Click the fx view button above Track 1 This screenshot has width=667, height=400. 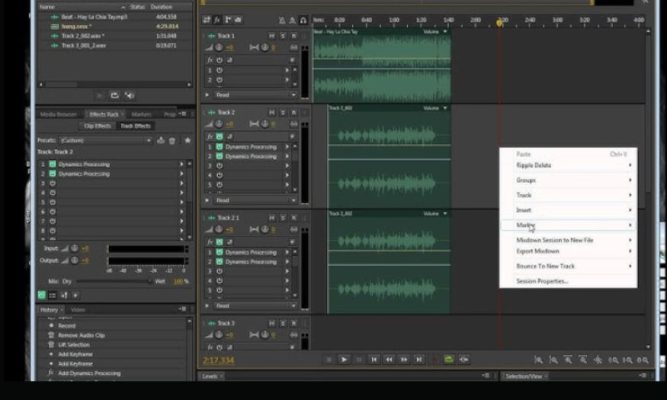coord(217,20)
